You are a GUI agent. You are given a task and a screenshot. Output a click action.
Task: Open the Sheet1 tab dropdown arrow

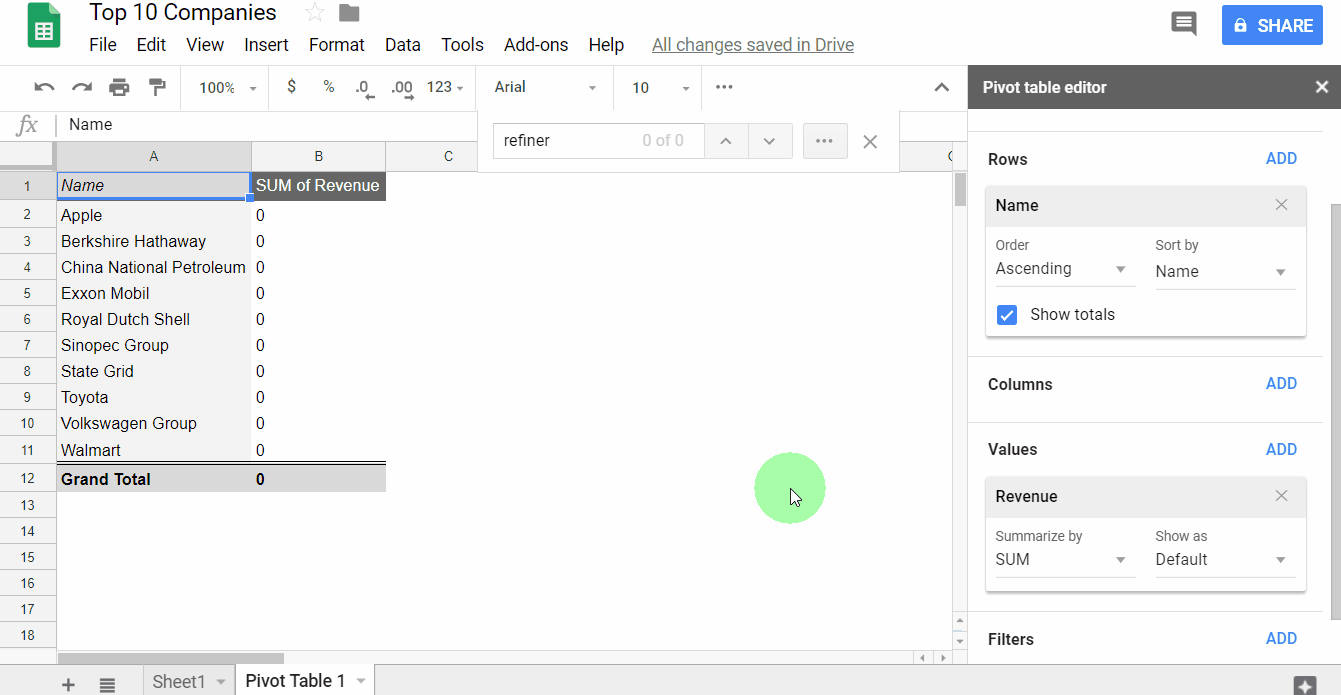pos(221,682)
